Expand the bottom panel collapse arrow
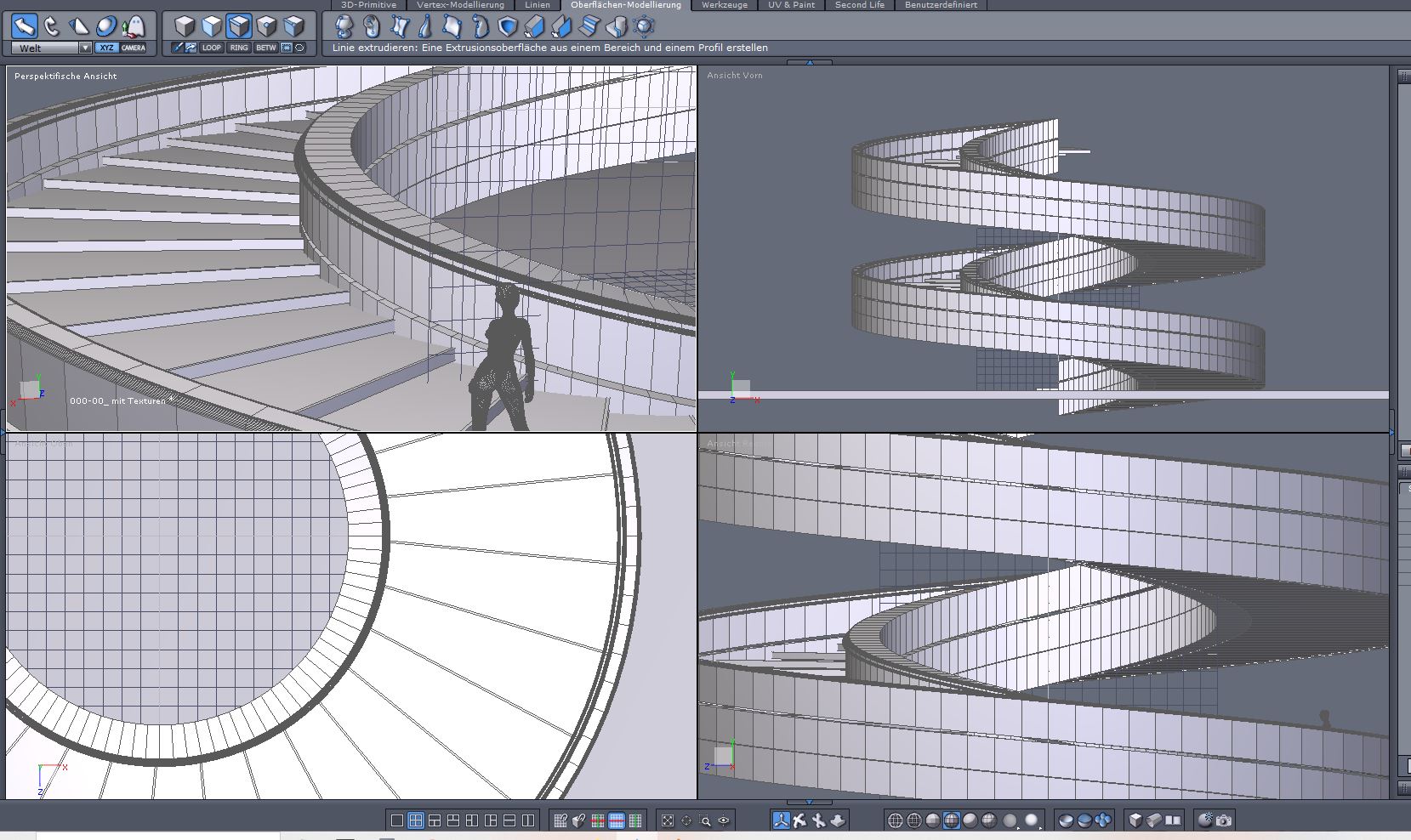The width and height of the screenshot is (1411, 840). [809, 802]
